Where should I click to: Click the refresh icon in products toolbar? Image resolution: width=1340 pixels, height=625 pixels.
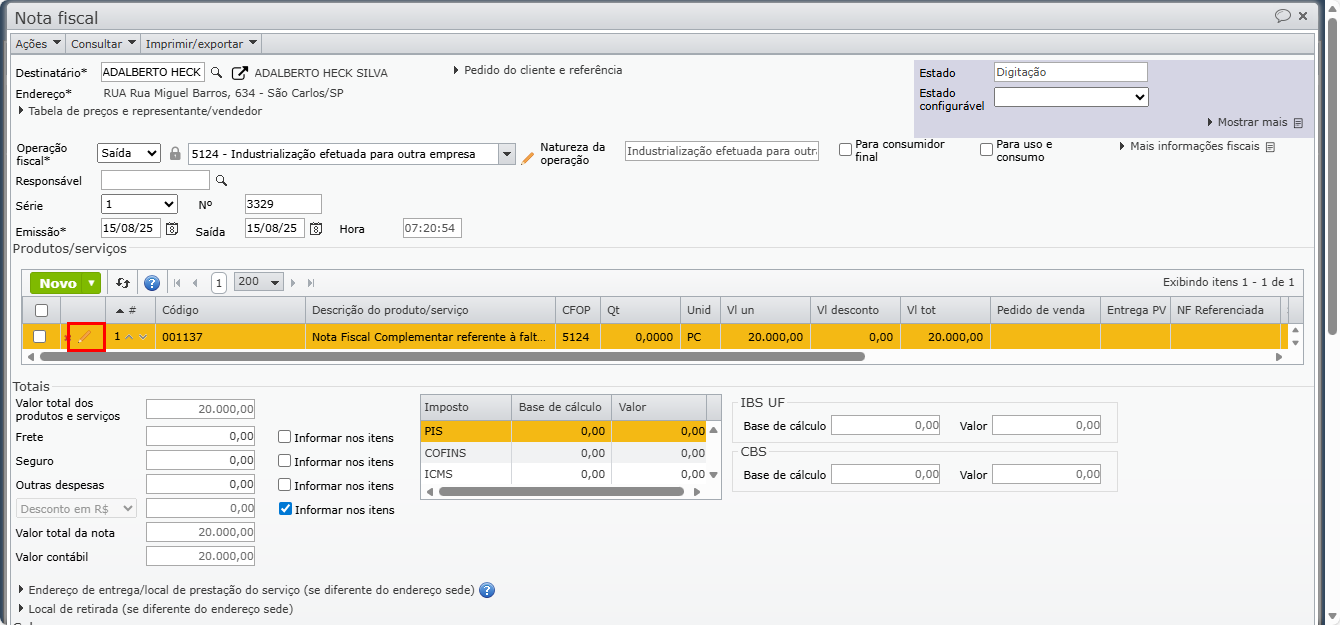[x=123, y=283]
